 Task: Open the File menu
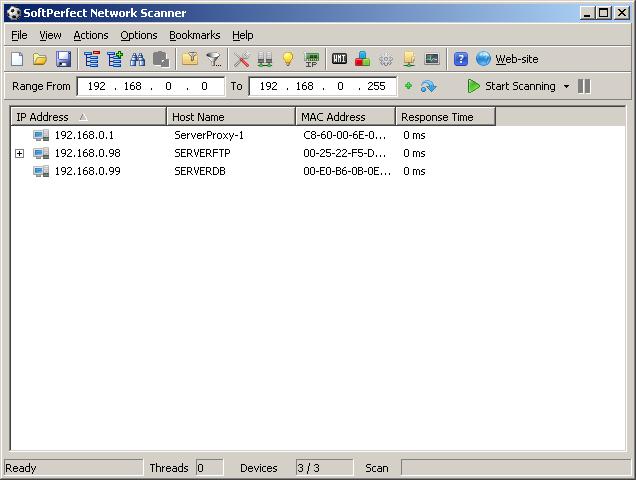click(x=19, y=35)
